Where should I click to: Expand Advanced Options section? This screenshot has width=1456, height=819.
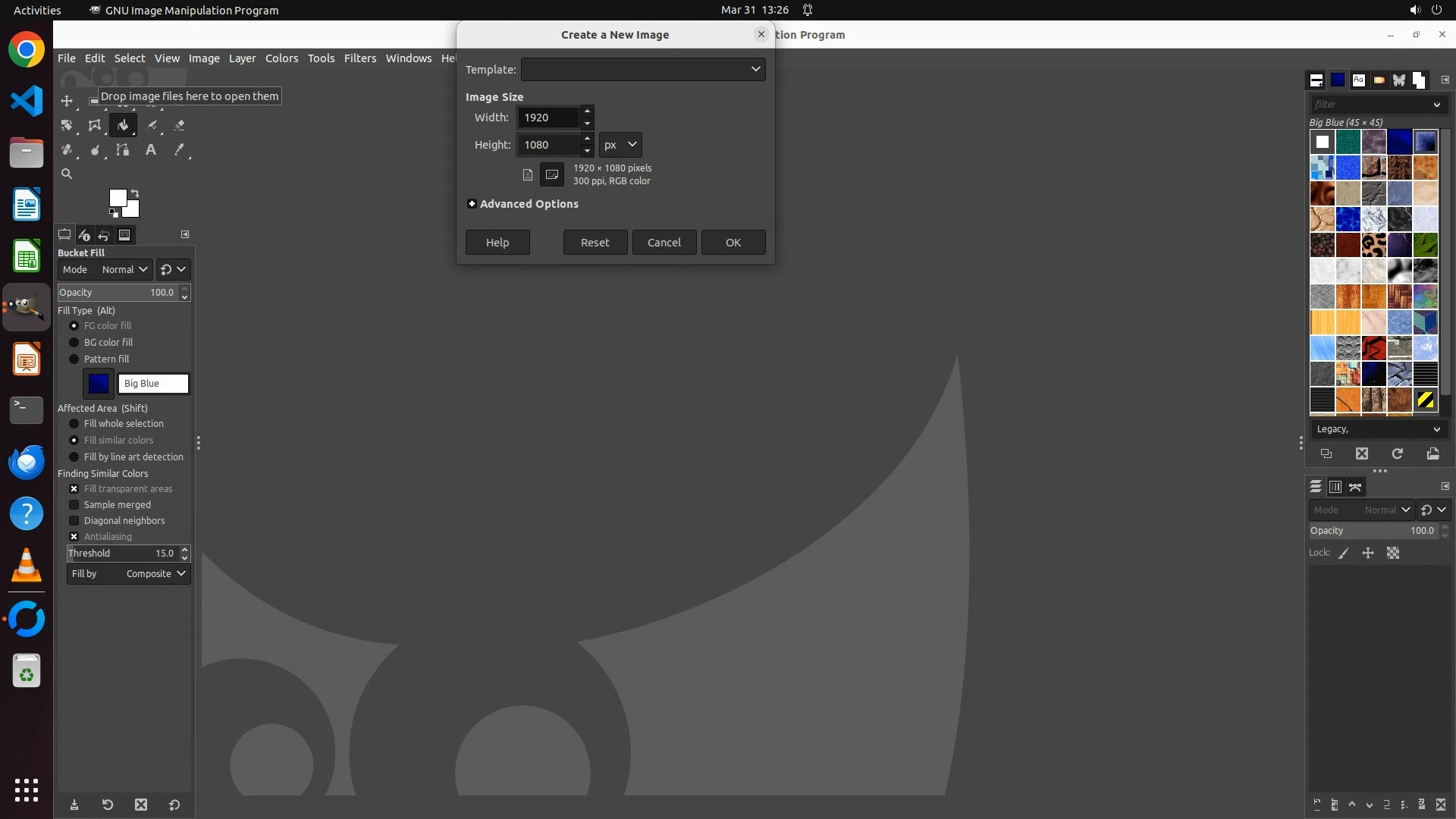[x=472, y=204]
